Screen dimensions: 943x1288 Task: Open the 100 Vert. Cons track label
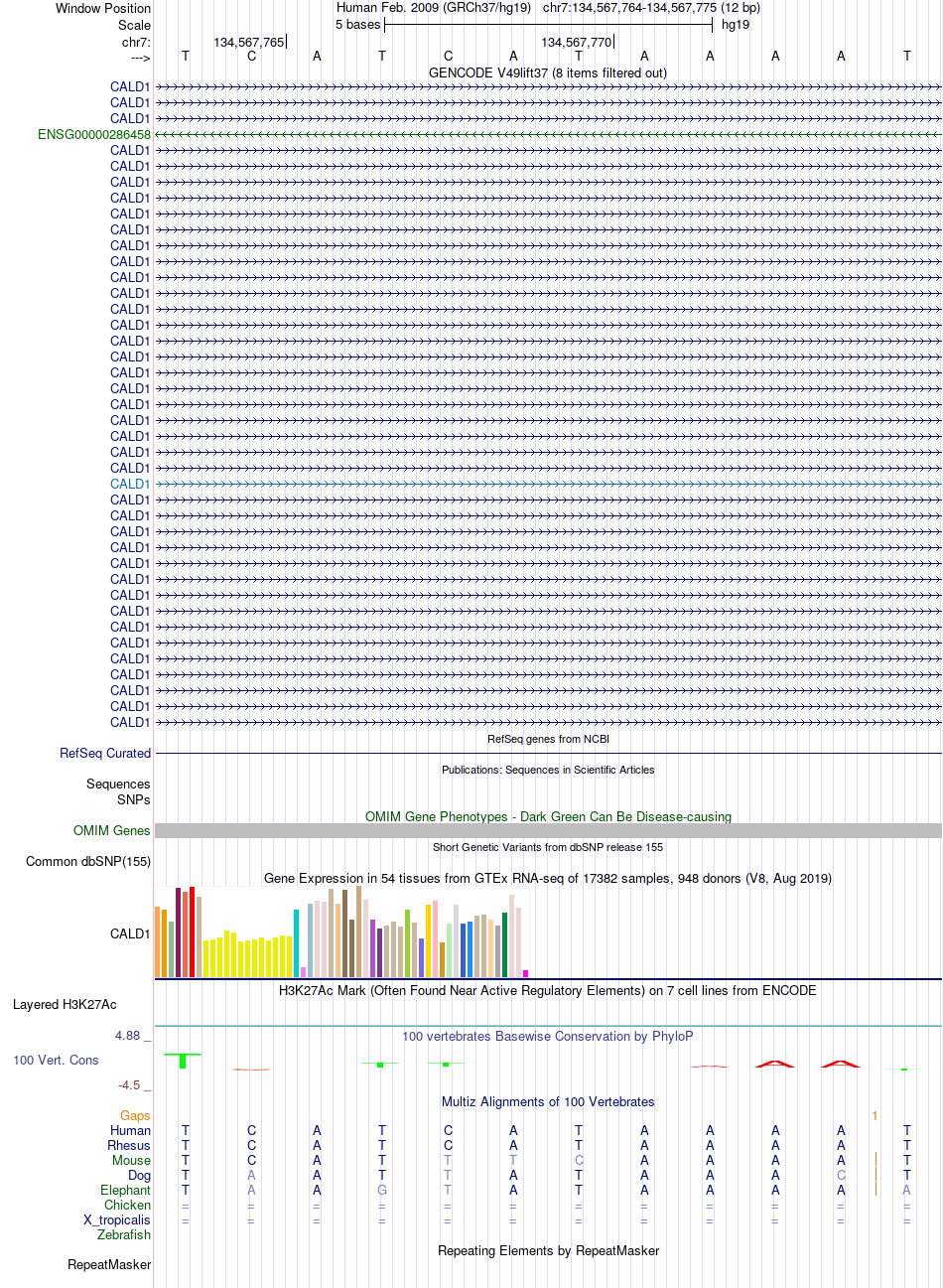pyautogui.click(x=56, y=1061)
